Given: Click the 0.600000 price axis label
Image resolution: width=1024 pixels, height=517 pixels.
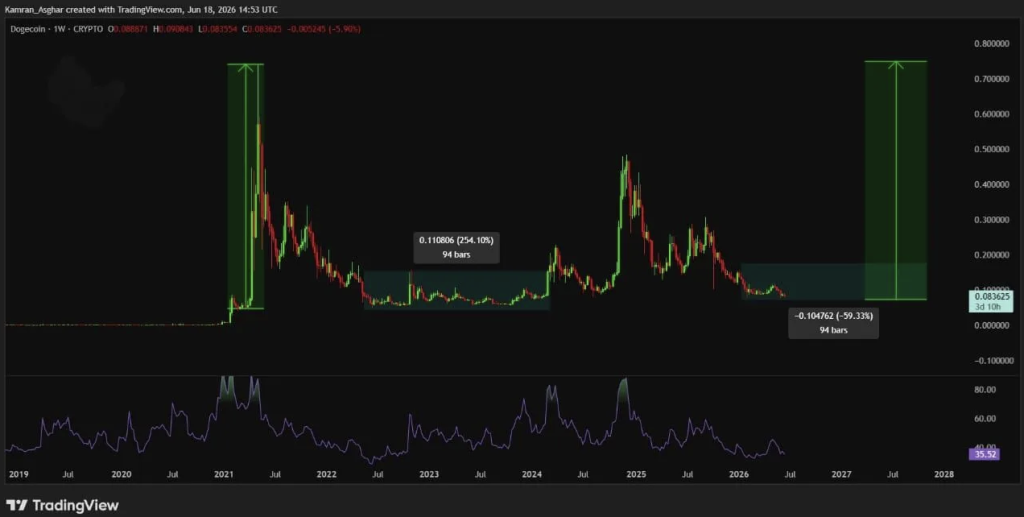Looking at the screenshot, I should [993, 114].
